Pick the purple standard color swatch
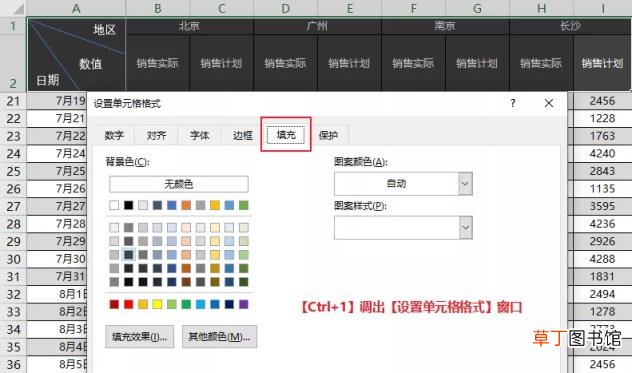 tap(243, 304)
